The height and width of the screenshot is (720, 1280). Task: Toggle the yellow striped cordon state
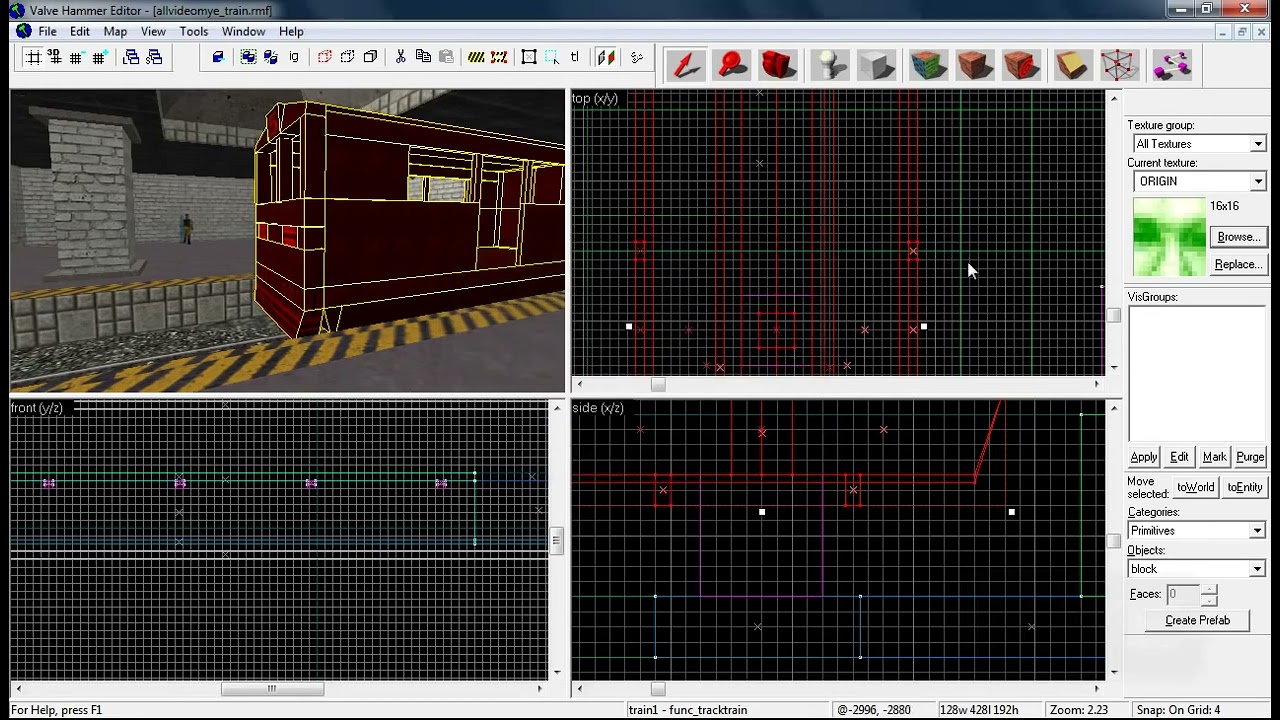[x=476, y=57]
